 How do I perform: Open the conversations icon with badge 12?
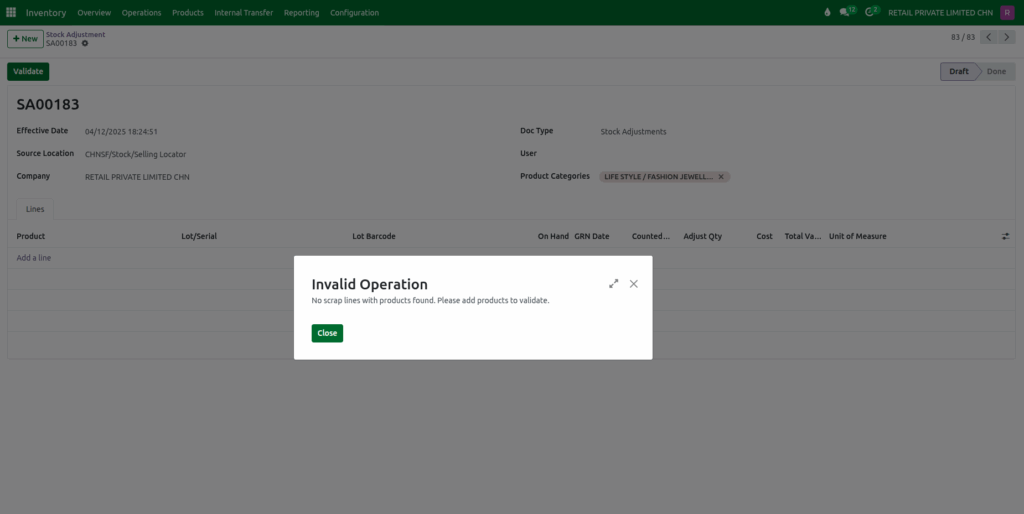847,12
